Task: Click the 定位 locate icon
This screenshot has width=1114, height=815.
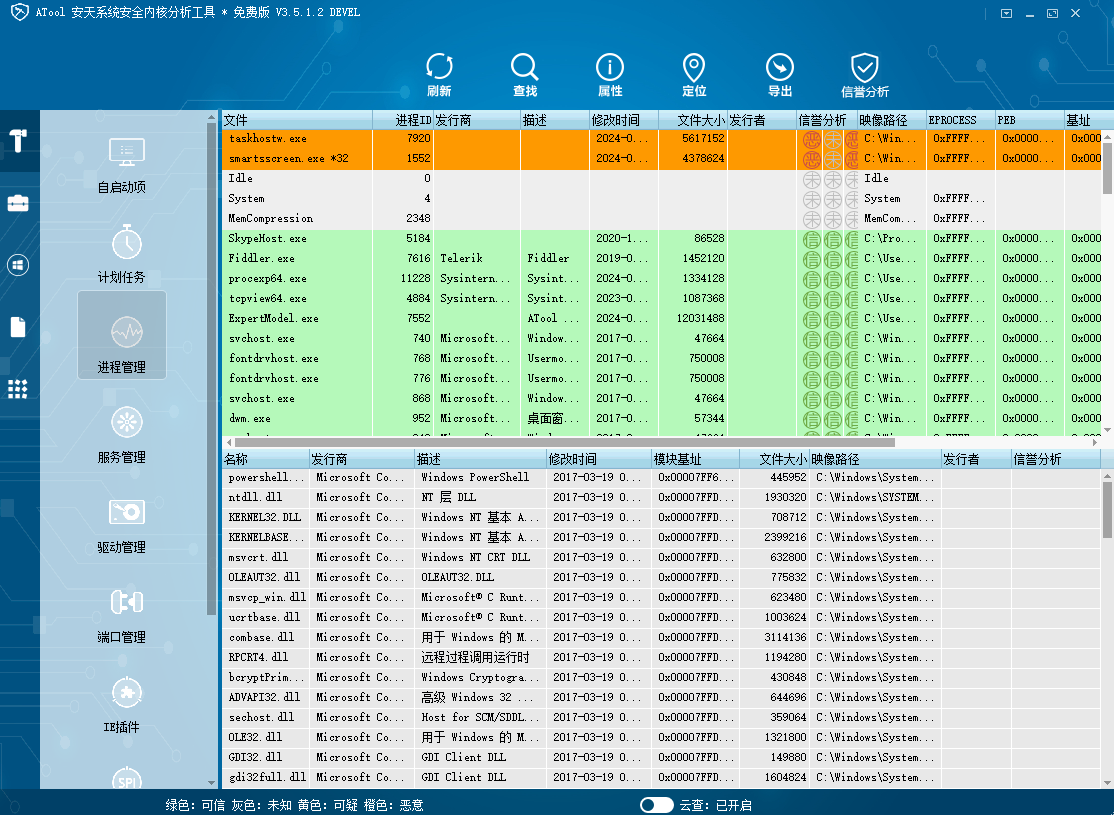Action: click(694, 75)
